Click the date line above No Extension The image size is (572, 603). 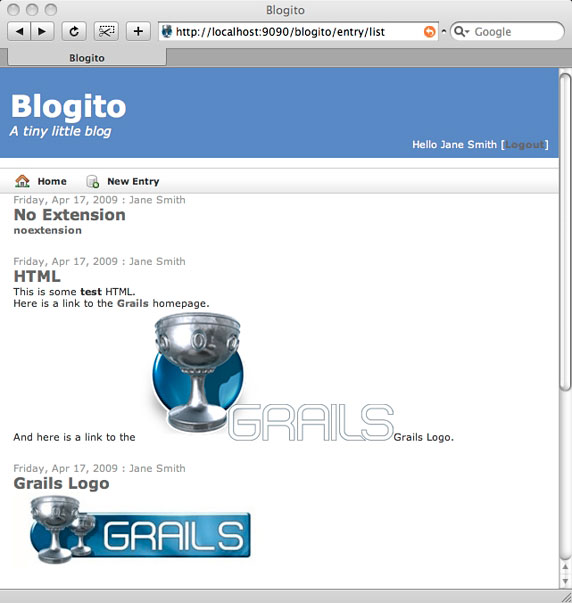[x=99, y=200]
